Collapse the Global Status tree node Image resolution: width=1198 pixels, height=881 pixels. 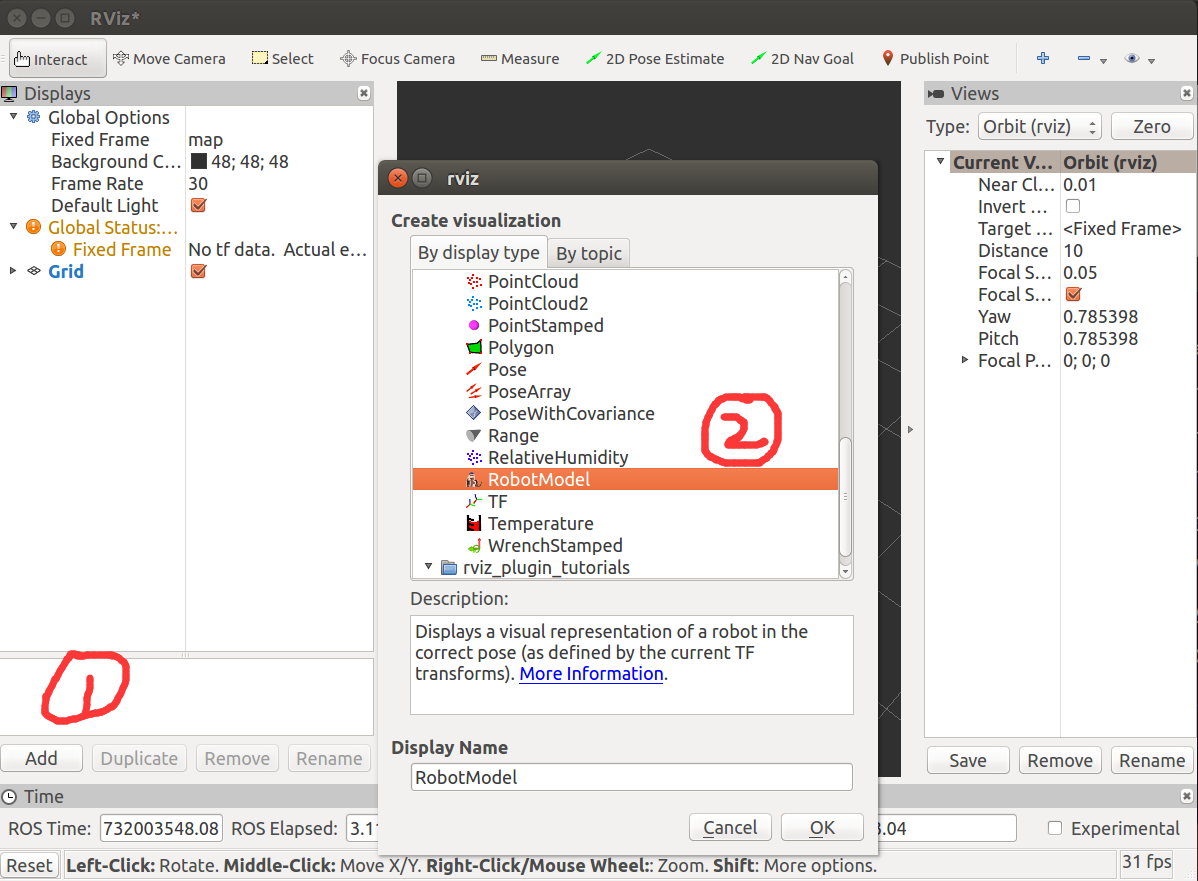[13, 227]
